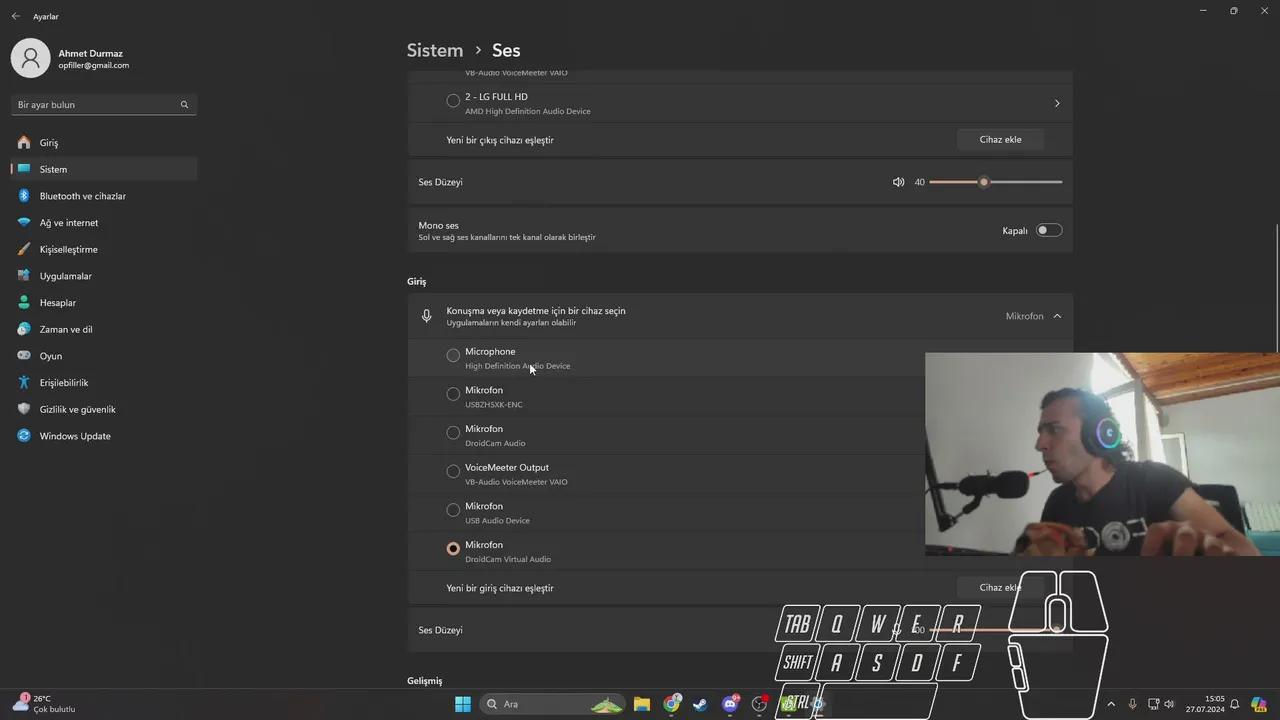1280x720 pixels.
Task: Select Mikrofon USB Audio Device radio button
Action: click(453, 510)
